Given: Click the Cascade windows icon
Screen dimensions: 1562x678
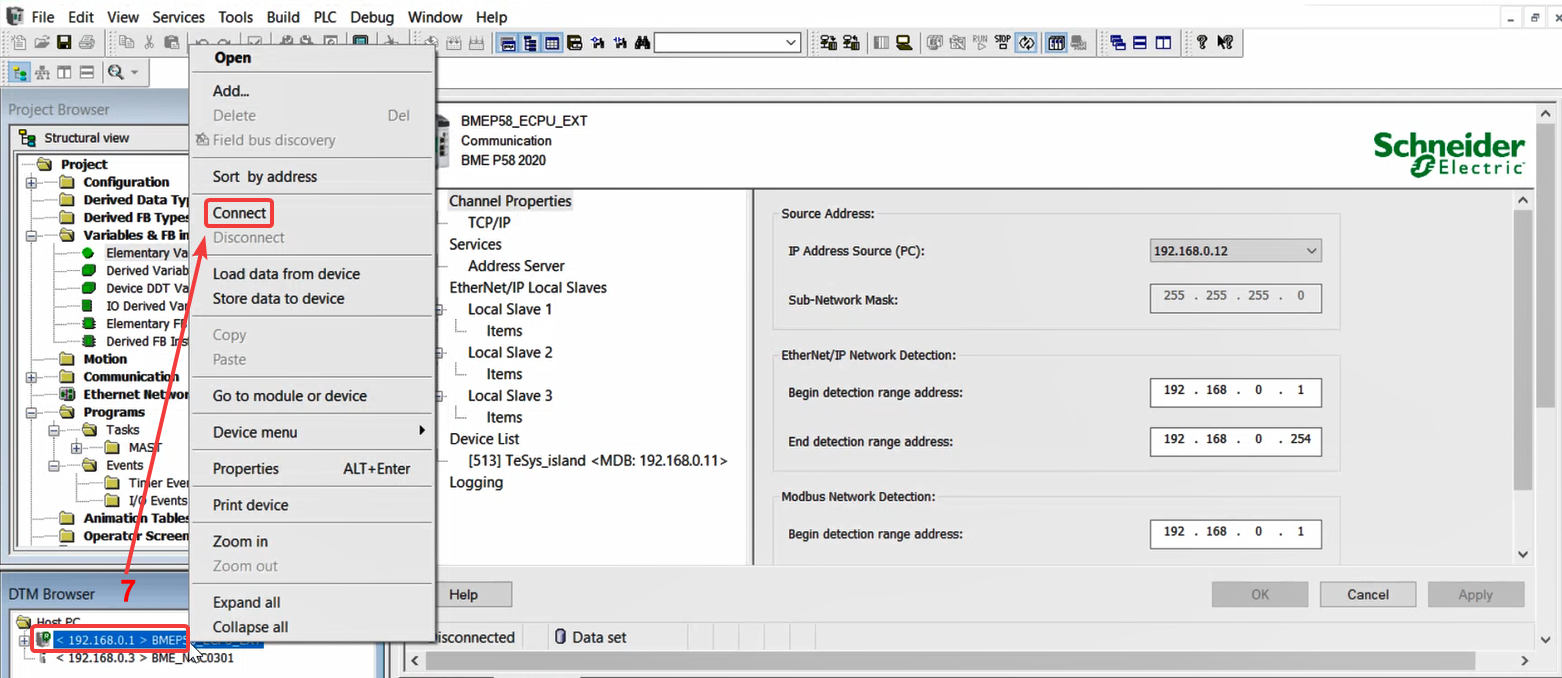Looking at the screenshot, I should coord(1118,42).
